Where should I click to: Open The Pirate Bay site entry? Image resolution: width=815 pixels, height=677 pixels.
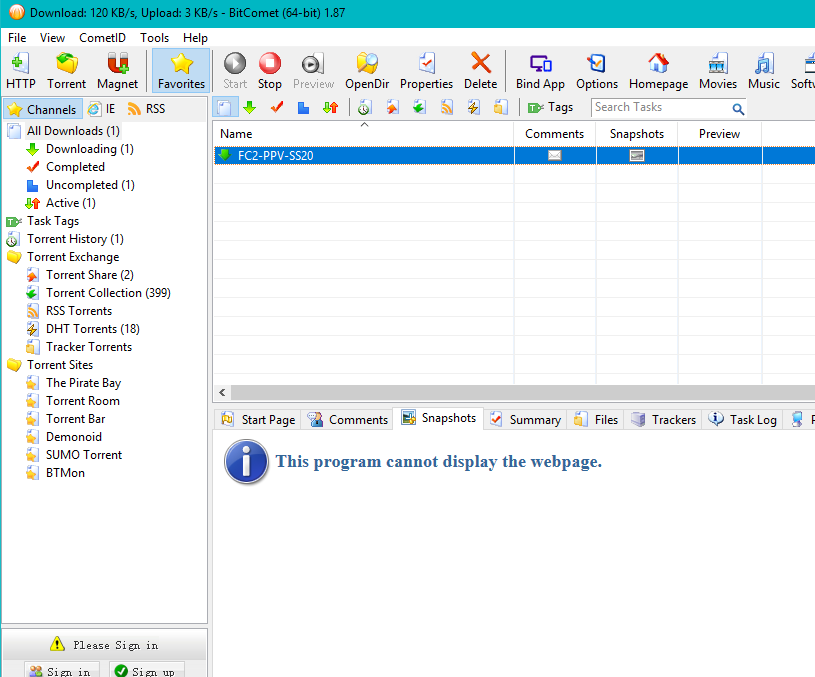click(x=84, y=383)
